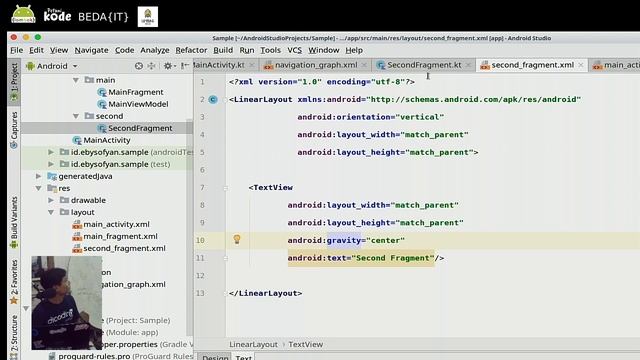The width and height of the screenshot is (640, 360).
Task: Click the main_activity.xml file icon
Action: 77,224
